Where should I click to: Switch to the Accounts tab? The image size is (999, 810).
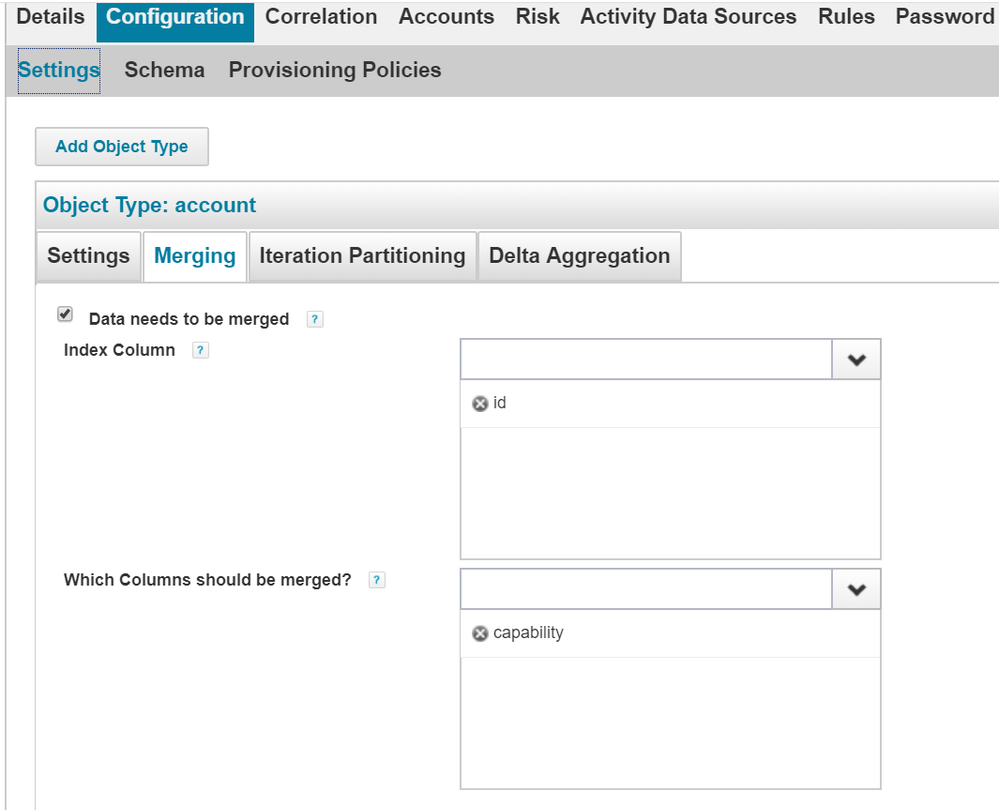[446, 17]
